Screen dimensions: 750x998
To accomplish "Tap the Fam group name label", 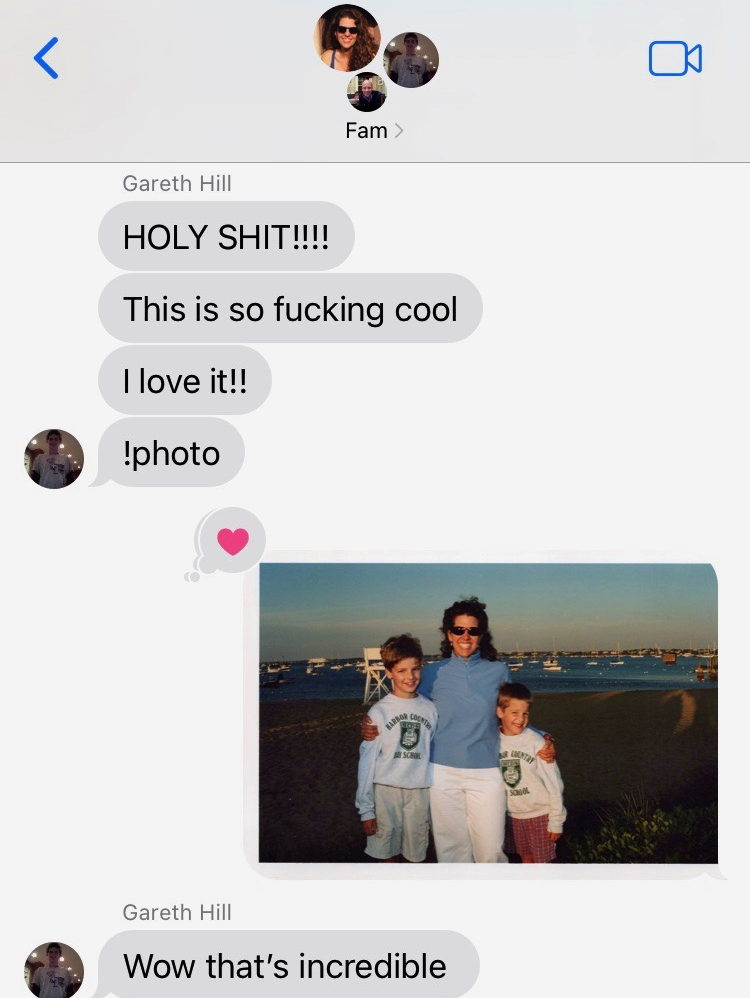I will [366, 130].
